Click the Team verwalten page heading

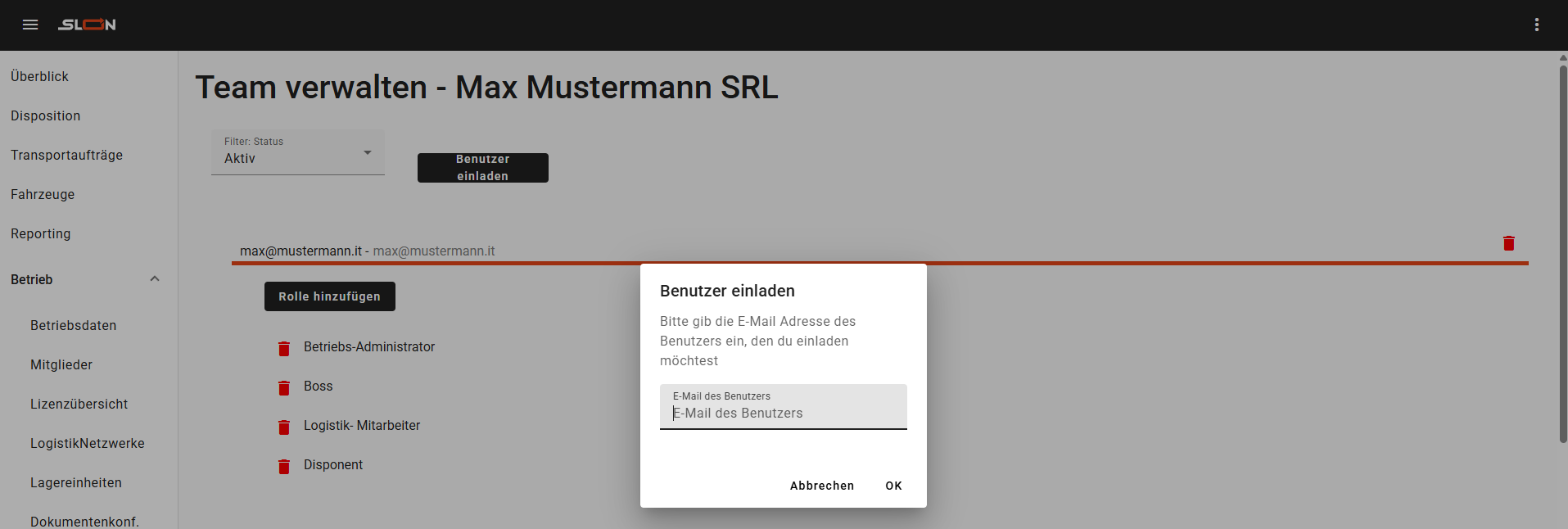click(486, 88)
